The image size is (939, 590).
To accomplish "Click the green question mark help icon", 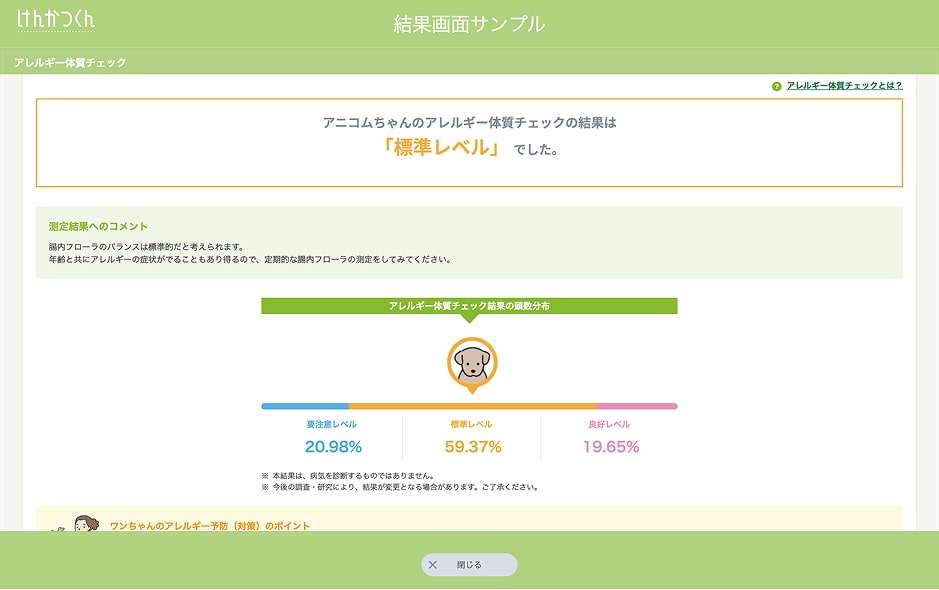I will [777, 87].
